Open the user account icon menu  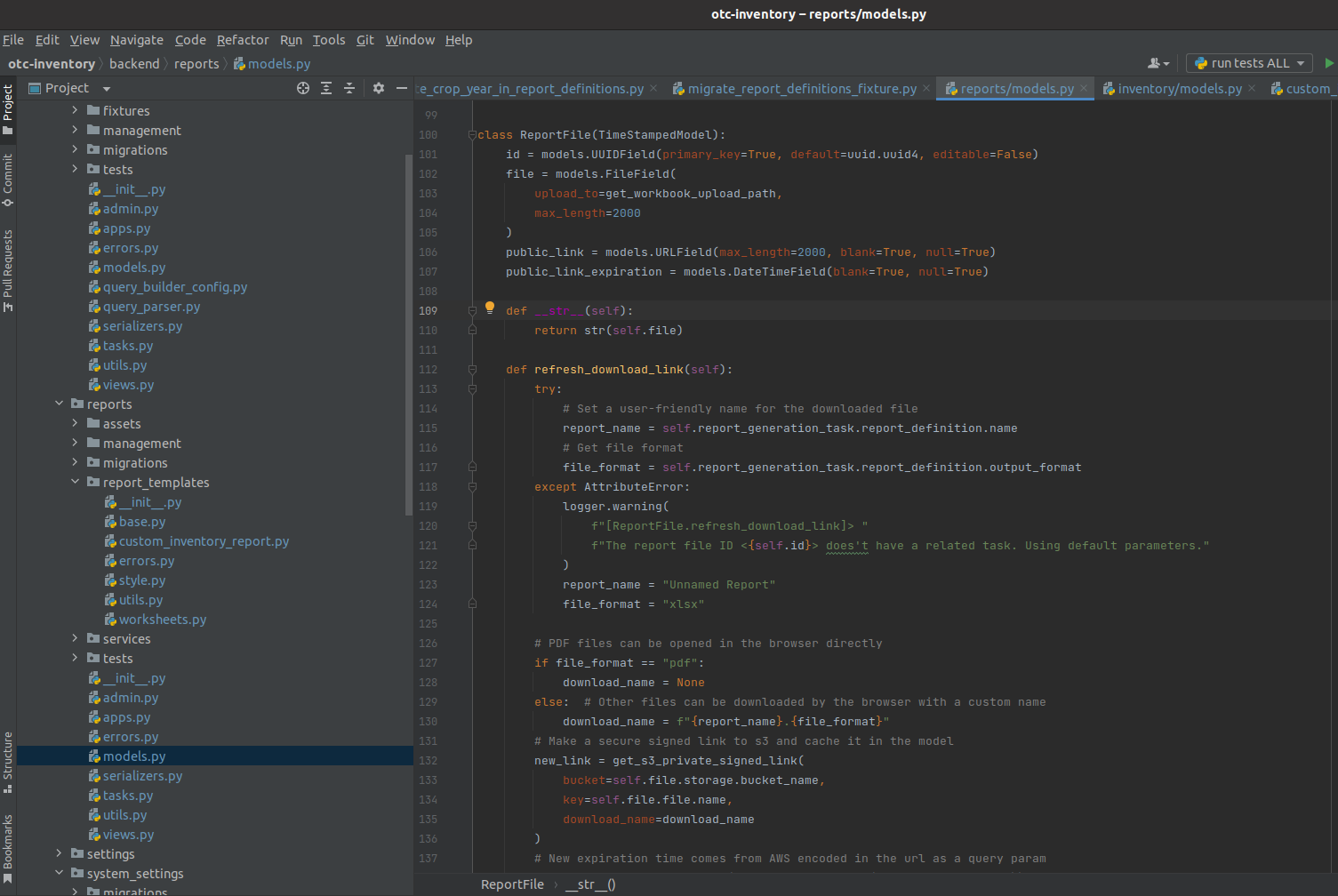click(x=1158, y=63)
